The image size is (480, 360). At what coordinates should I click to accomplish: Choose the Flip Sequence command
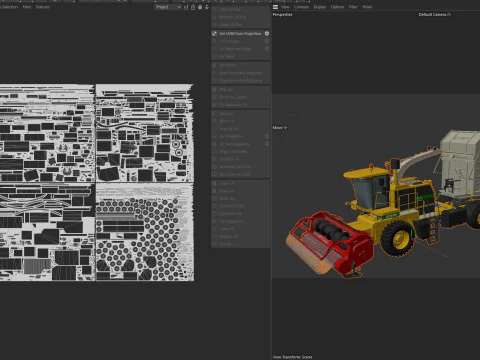pos(240,221)
